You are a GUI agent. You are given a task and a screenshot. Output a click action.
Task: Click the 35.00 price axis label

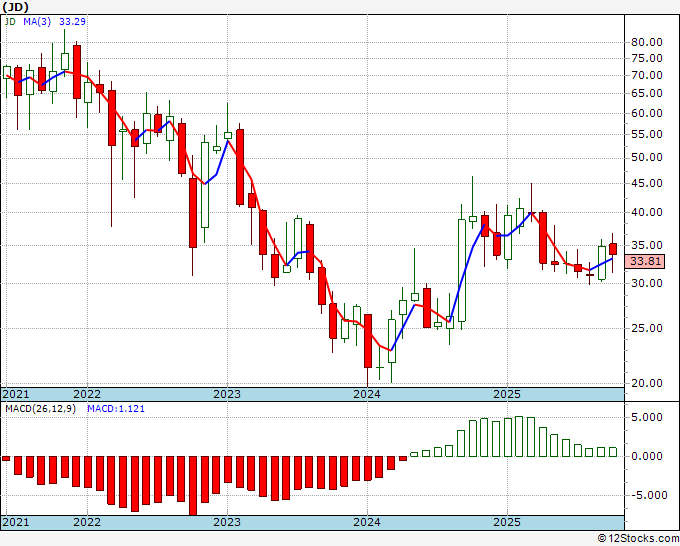647,245
